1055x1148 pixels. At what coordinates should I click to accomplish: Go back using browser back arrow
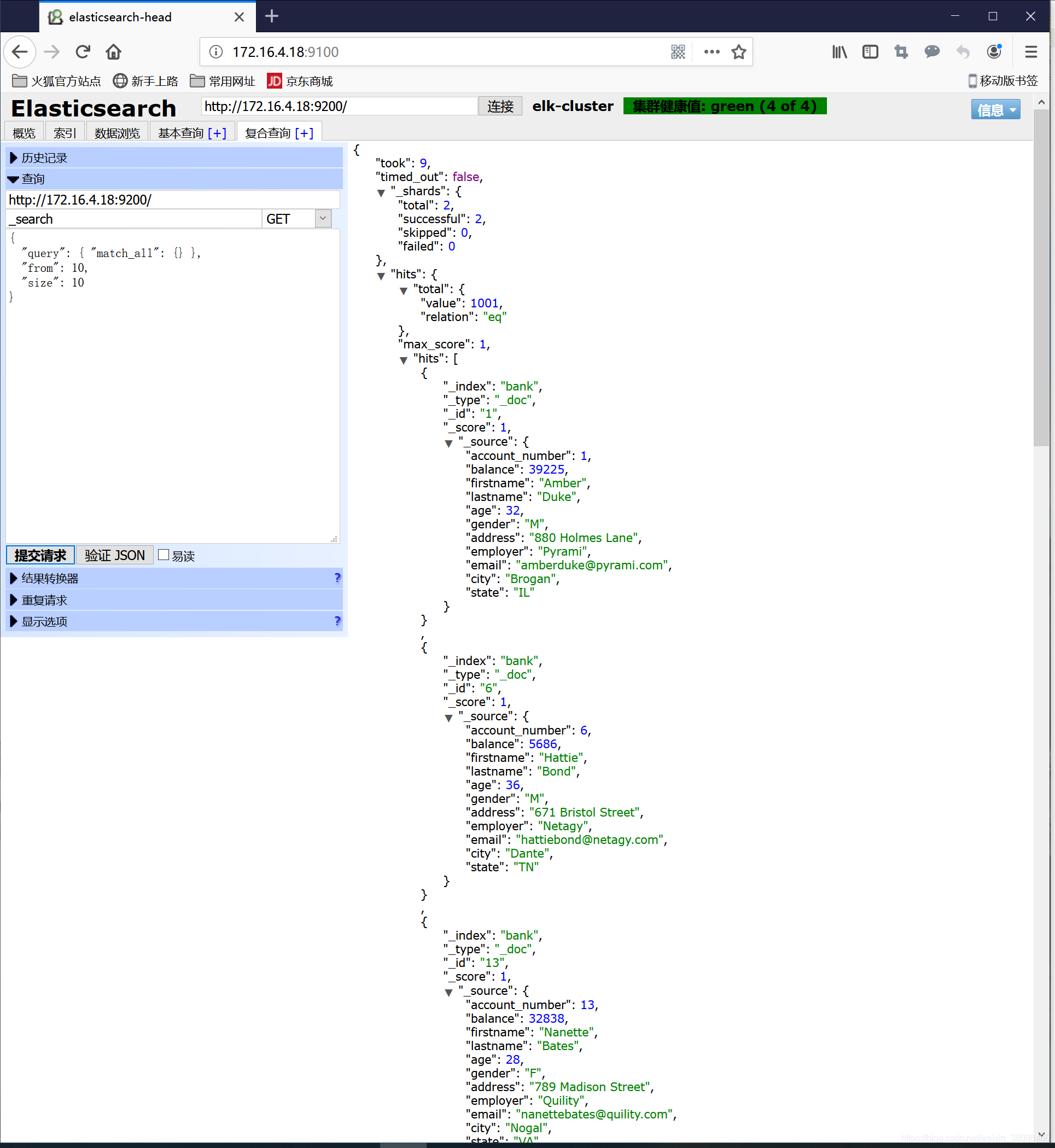[20, 52]
